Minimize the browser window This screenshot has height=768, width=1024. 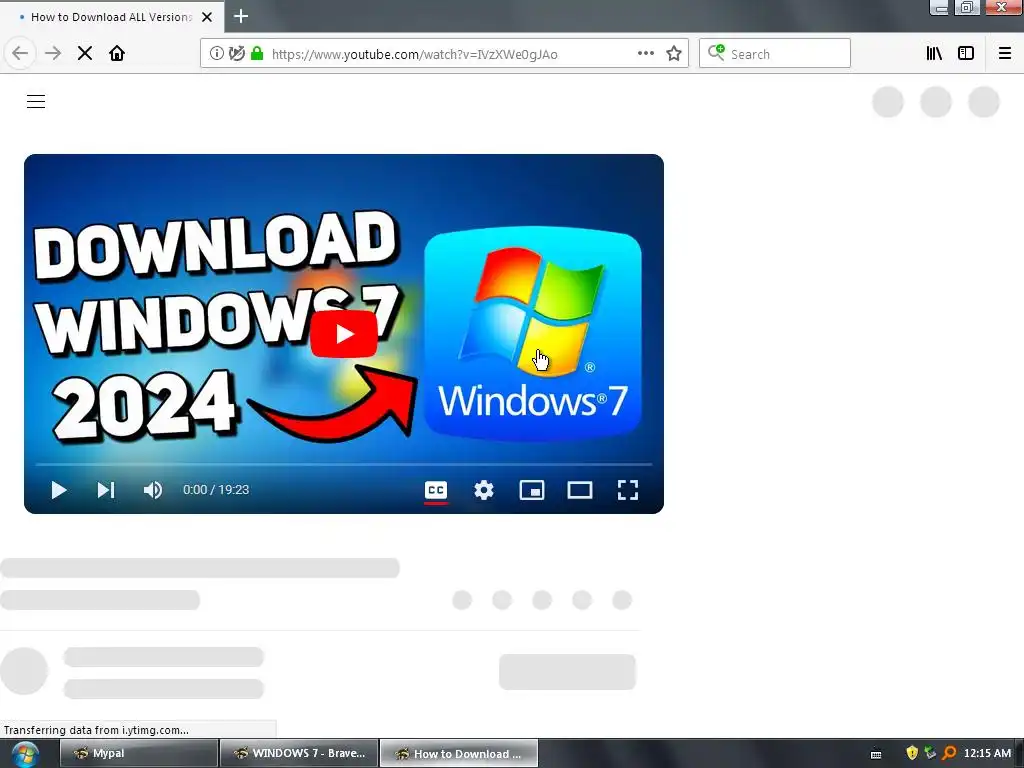click(x=940, y=8)
